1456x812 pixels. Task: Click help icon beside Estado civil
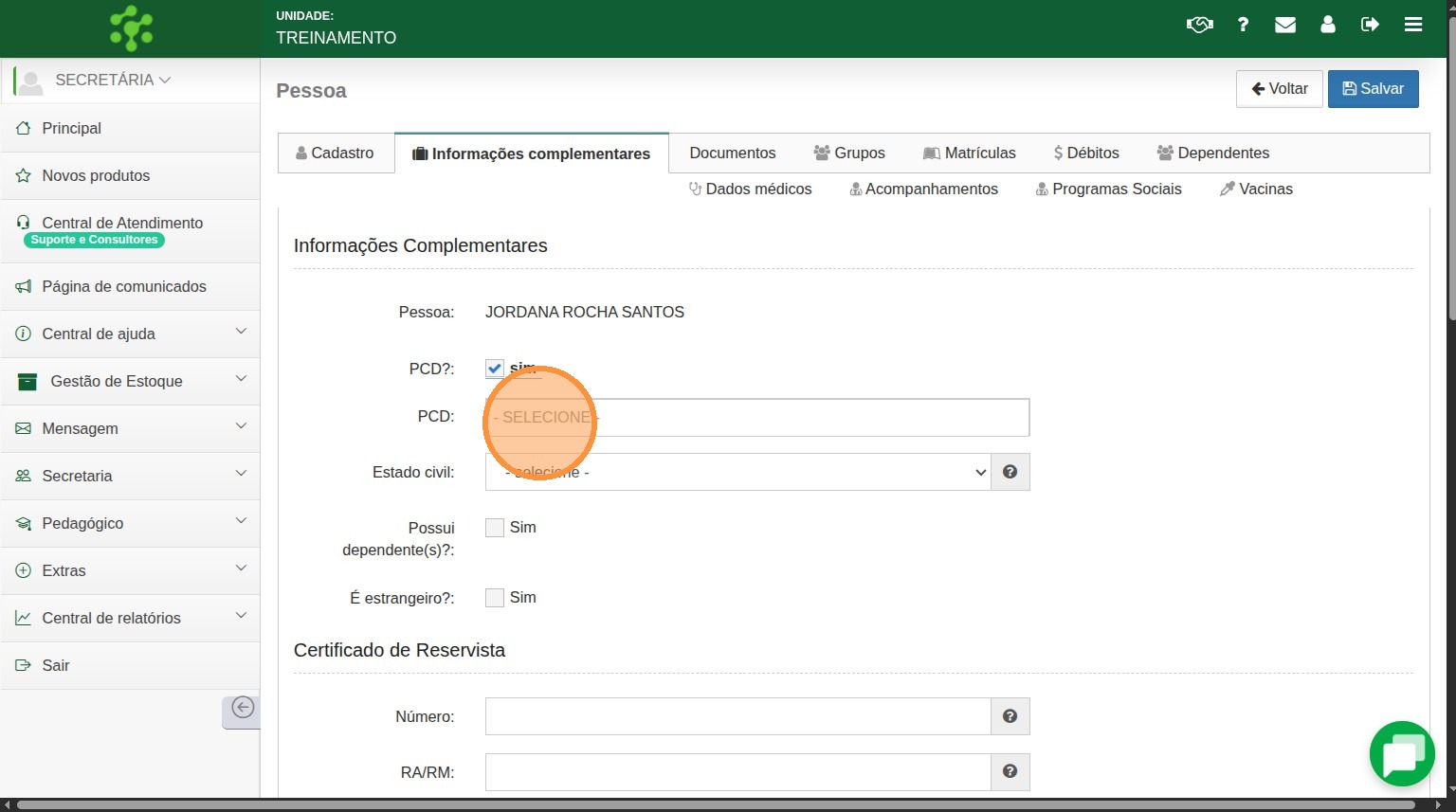1010,472
